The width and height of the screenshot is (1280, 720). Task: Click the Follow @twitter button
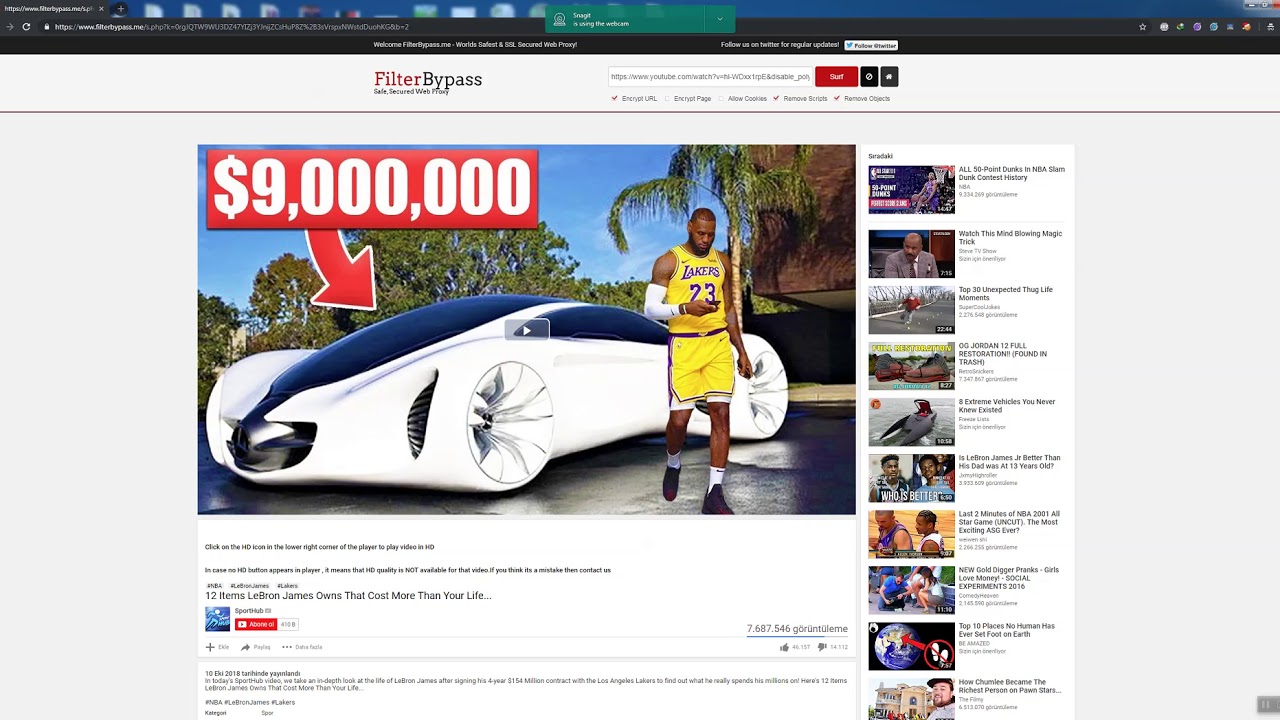pos(871,45)
